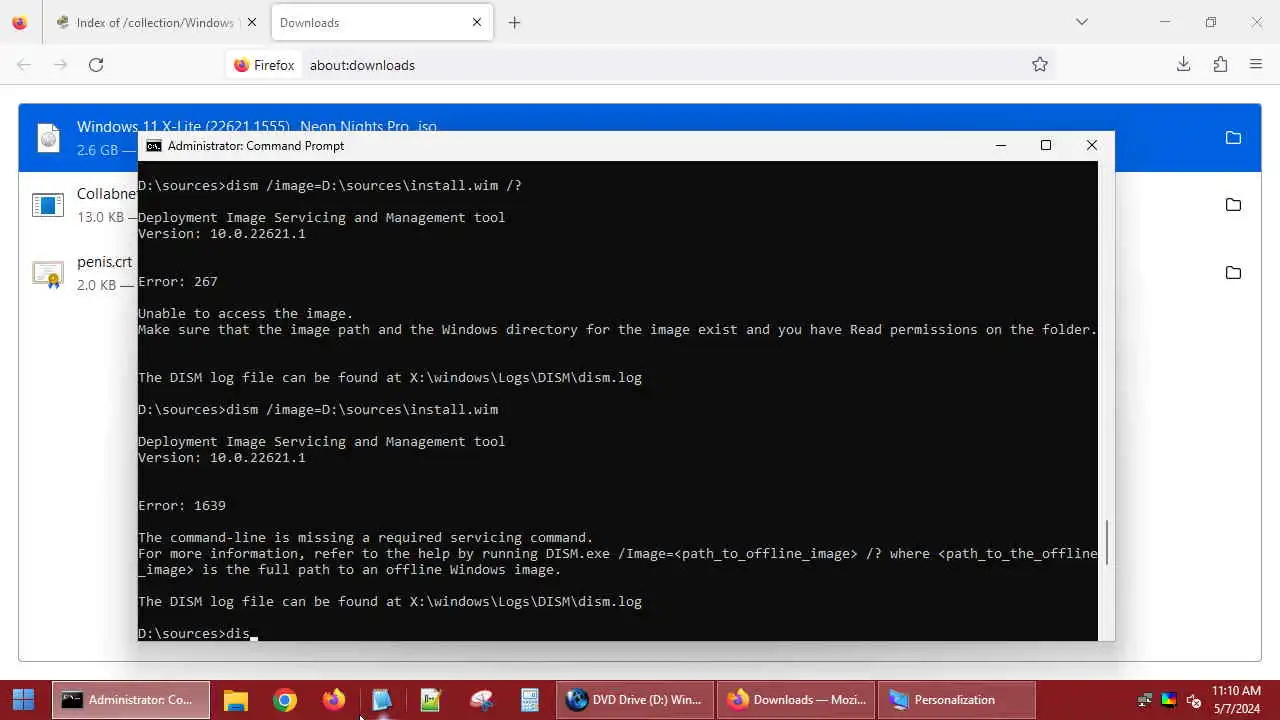Open the Calculator taskbar icon
Viewport: 1280px width, 720px height.
tap(530, 700)
